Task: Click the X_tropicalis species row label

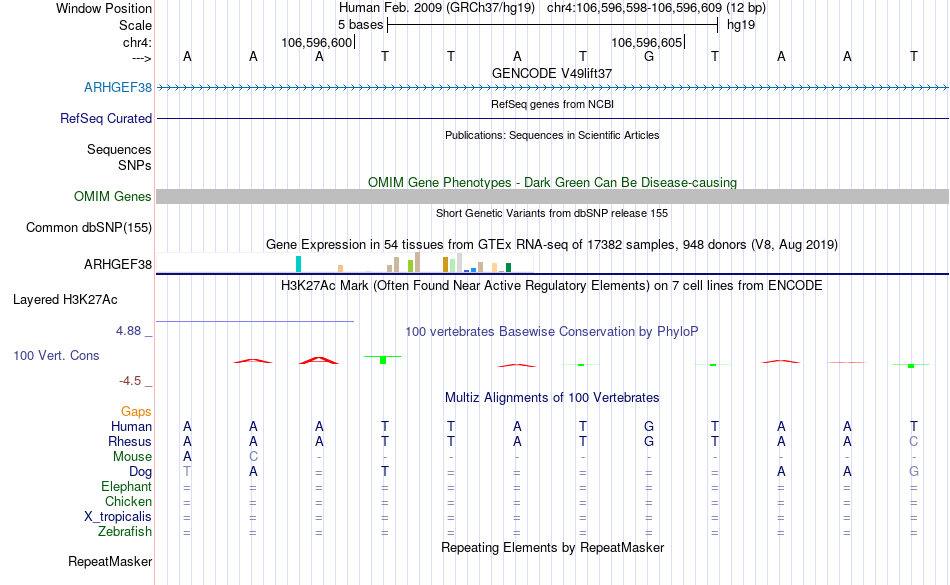Action: (118, 517)
